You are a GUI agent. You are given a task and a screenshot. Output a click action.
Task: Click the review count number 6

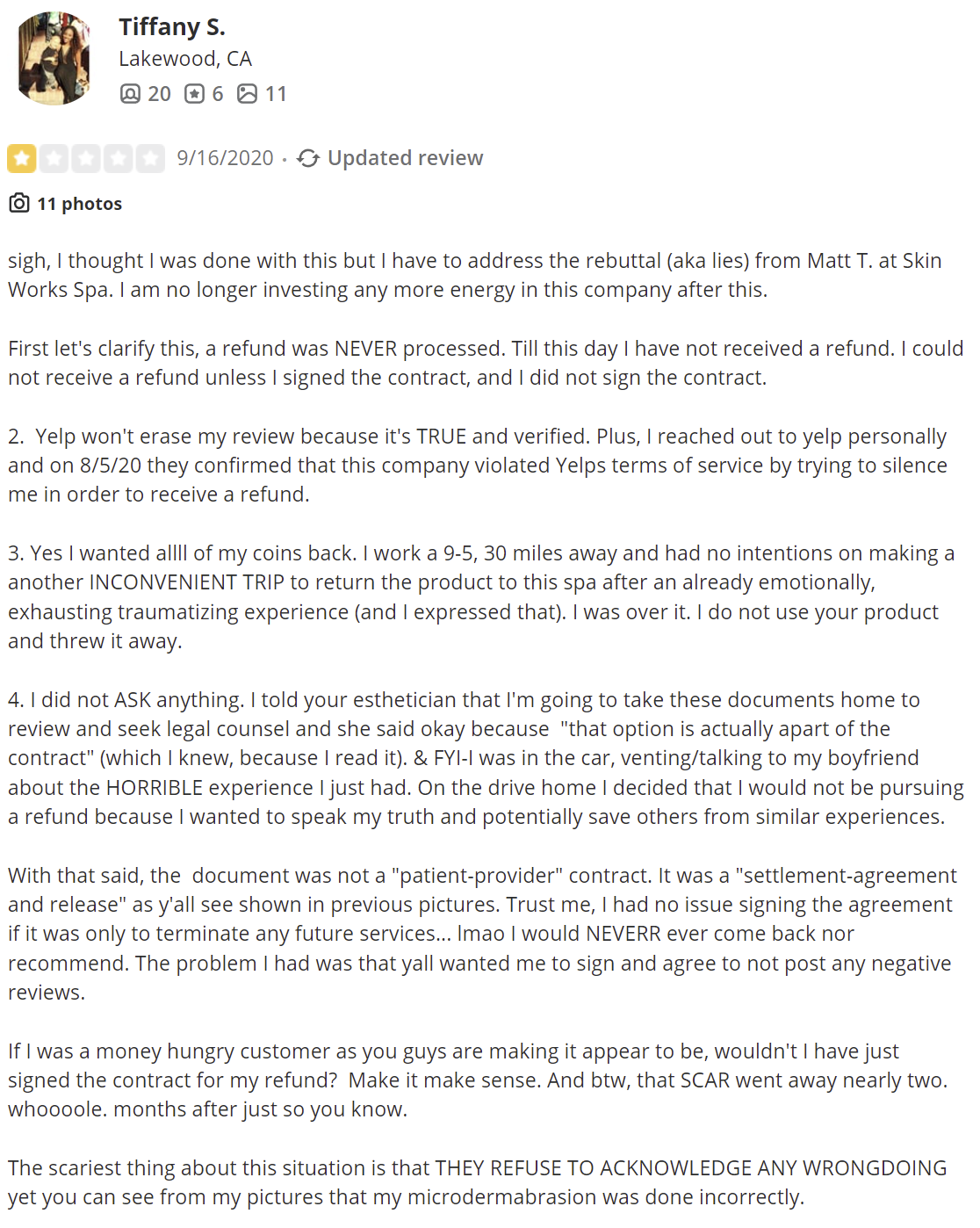(218, 94)
